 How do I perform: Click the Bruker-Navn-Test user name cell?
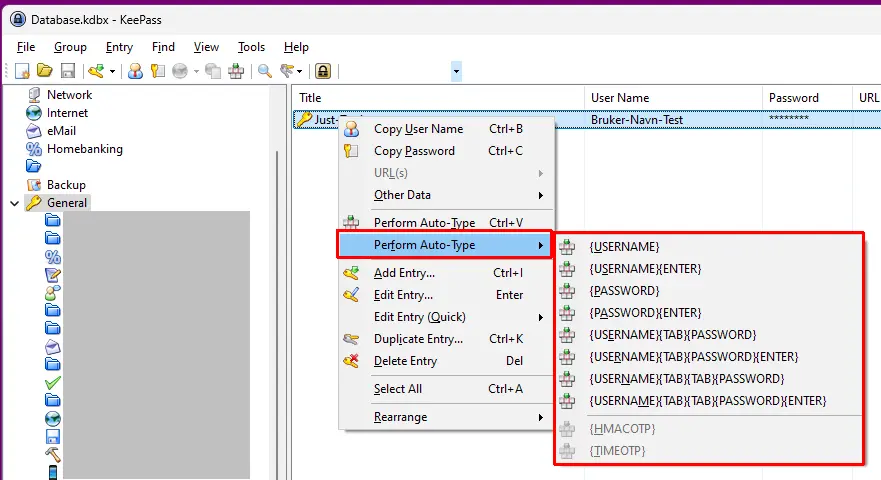pos(637,120)
